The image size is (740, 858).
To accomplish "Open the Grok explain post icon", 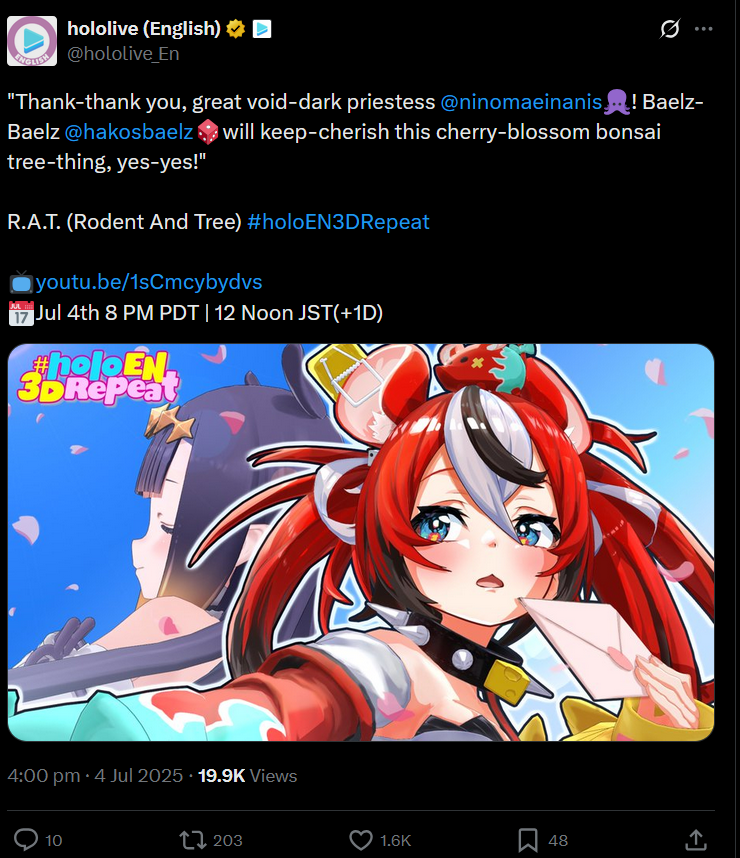I will coord(669,28).
